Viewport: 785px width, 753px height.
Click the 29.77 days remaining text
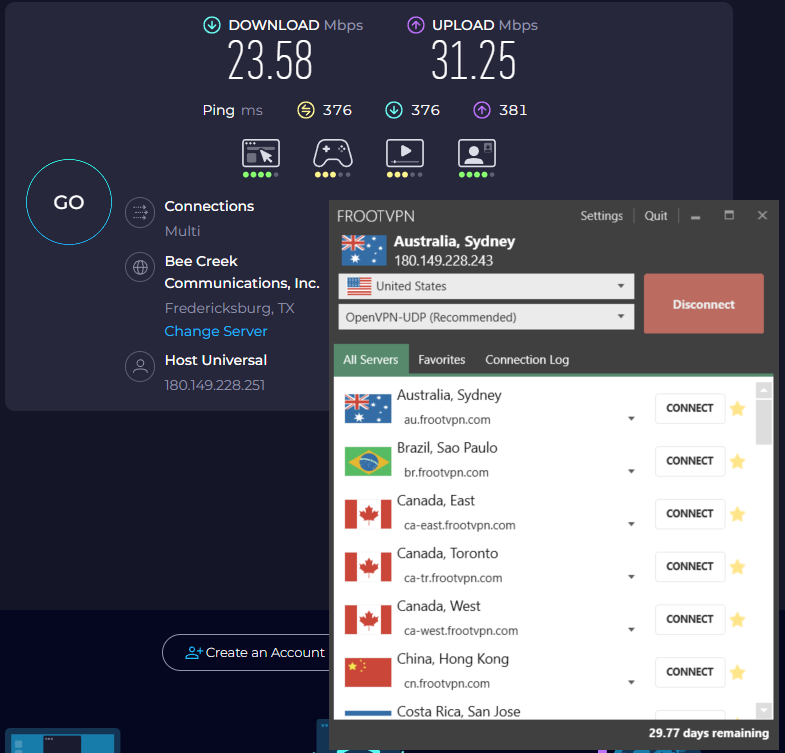[x=708, y=733]
